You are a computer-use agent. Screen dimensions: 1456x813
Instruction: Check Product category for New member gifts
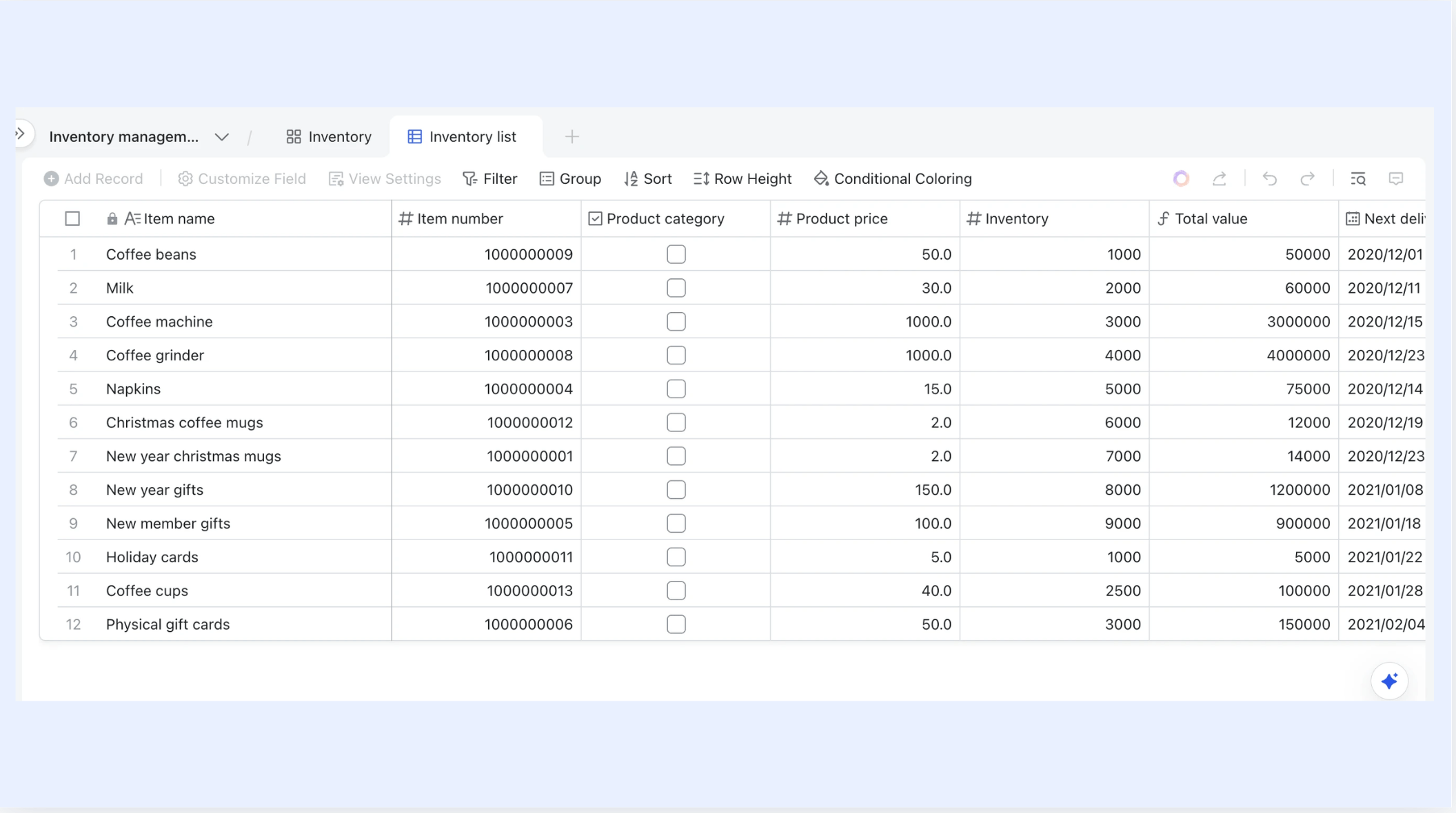coord(676,524)
